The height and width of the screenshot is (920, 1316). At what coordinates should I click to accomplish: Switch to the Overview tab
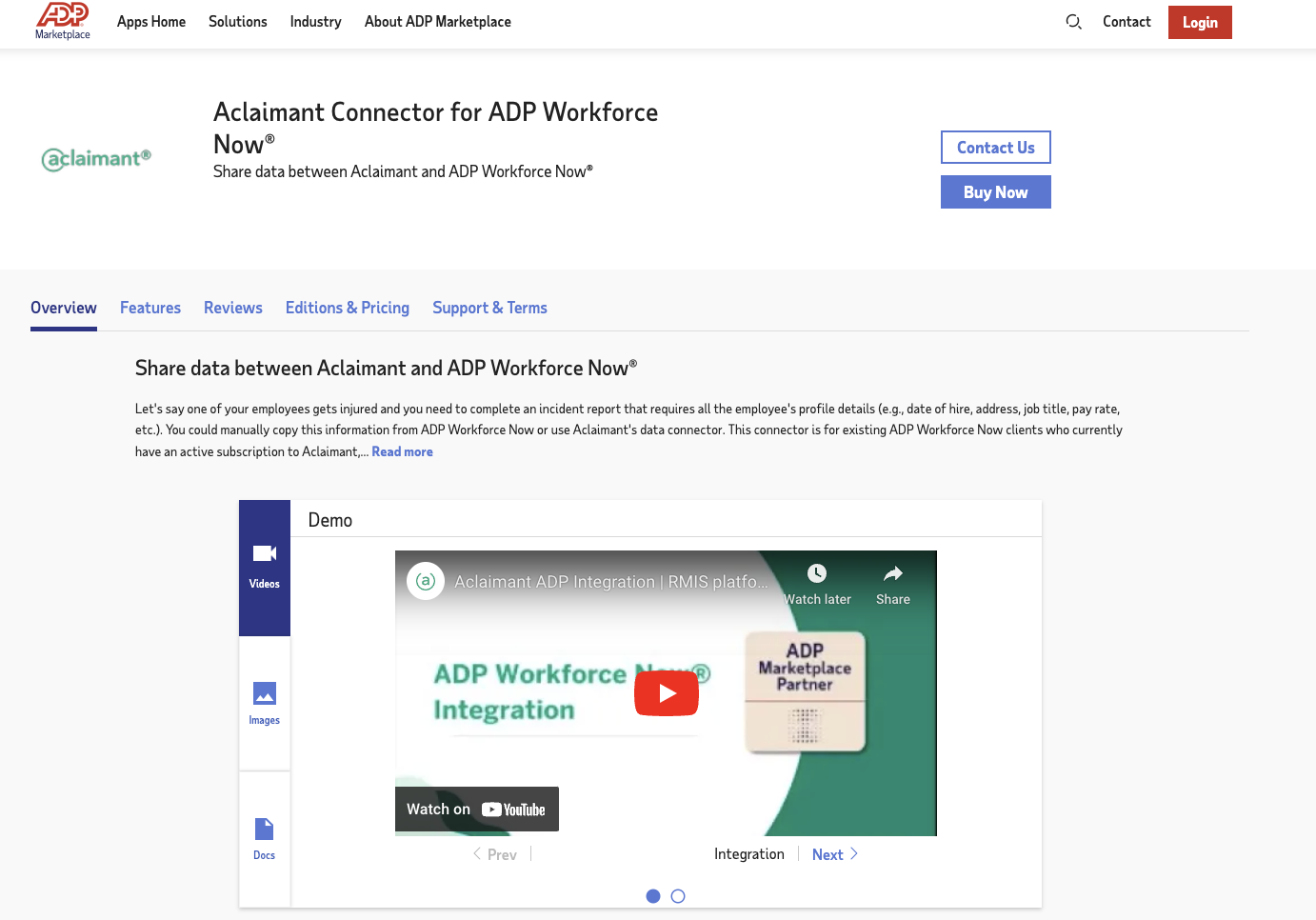[x=64, y=308]
